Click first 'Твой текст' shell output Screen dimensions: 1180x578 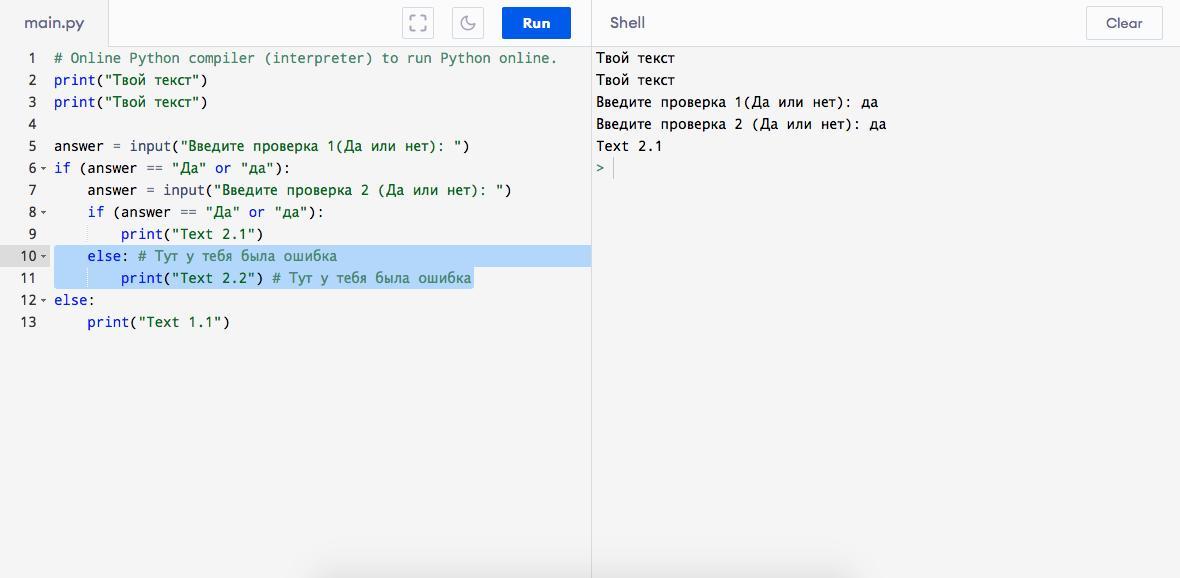coord(635,58)
